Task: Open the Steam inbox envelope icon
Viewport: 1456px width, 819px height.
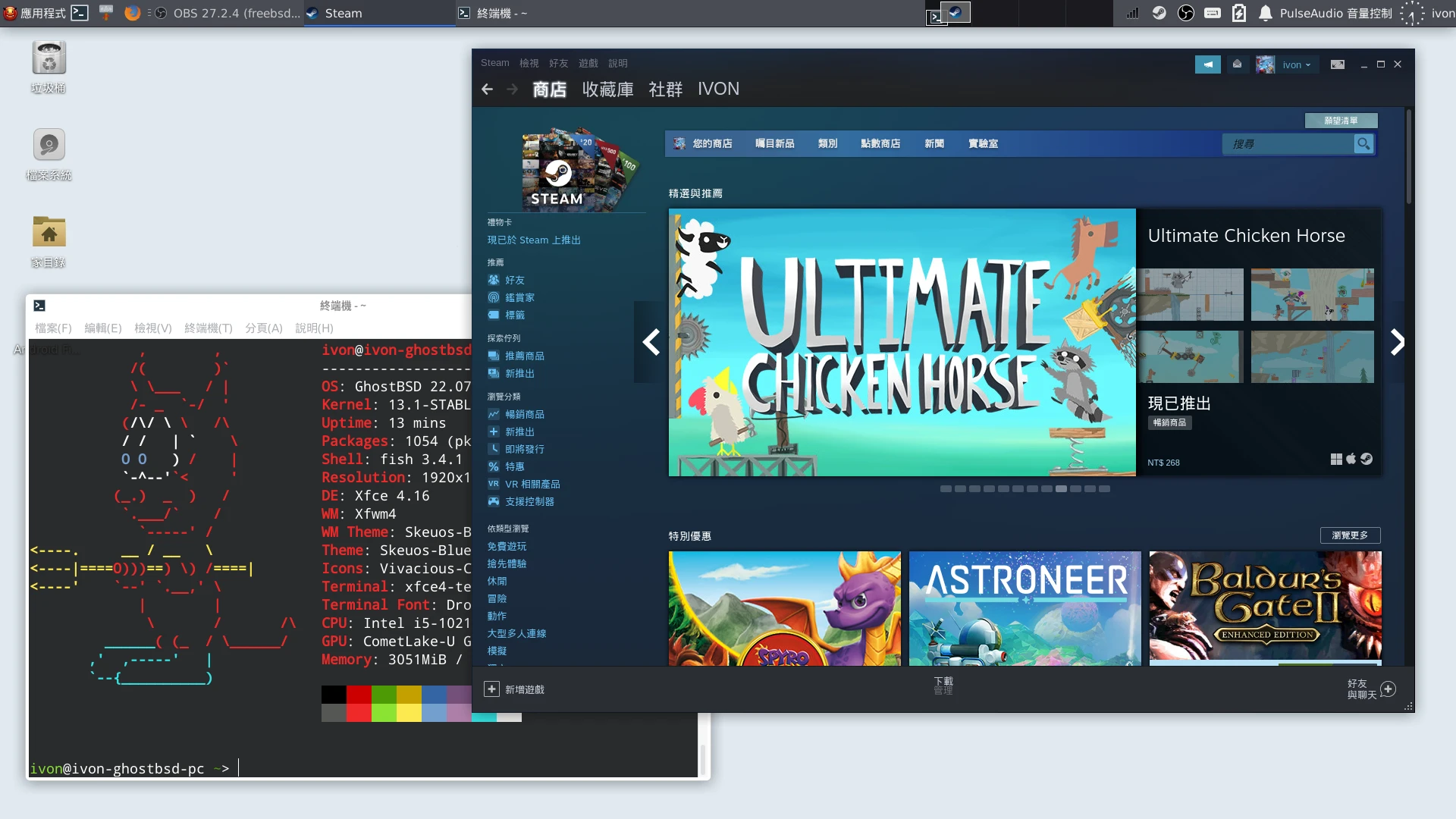Action: click(x=1237, y=64)
